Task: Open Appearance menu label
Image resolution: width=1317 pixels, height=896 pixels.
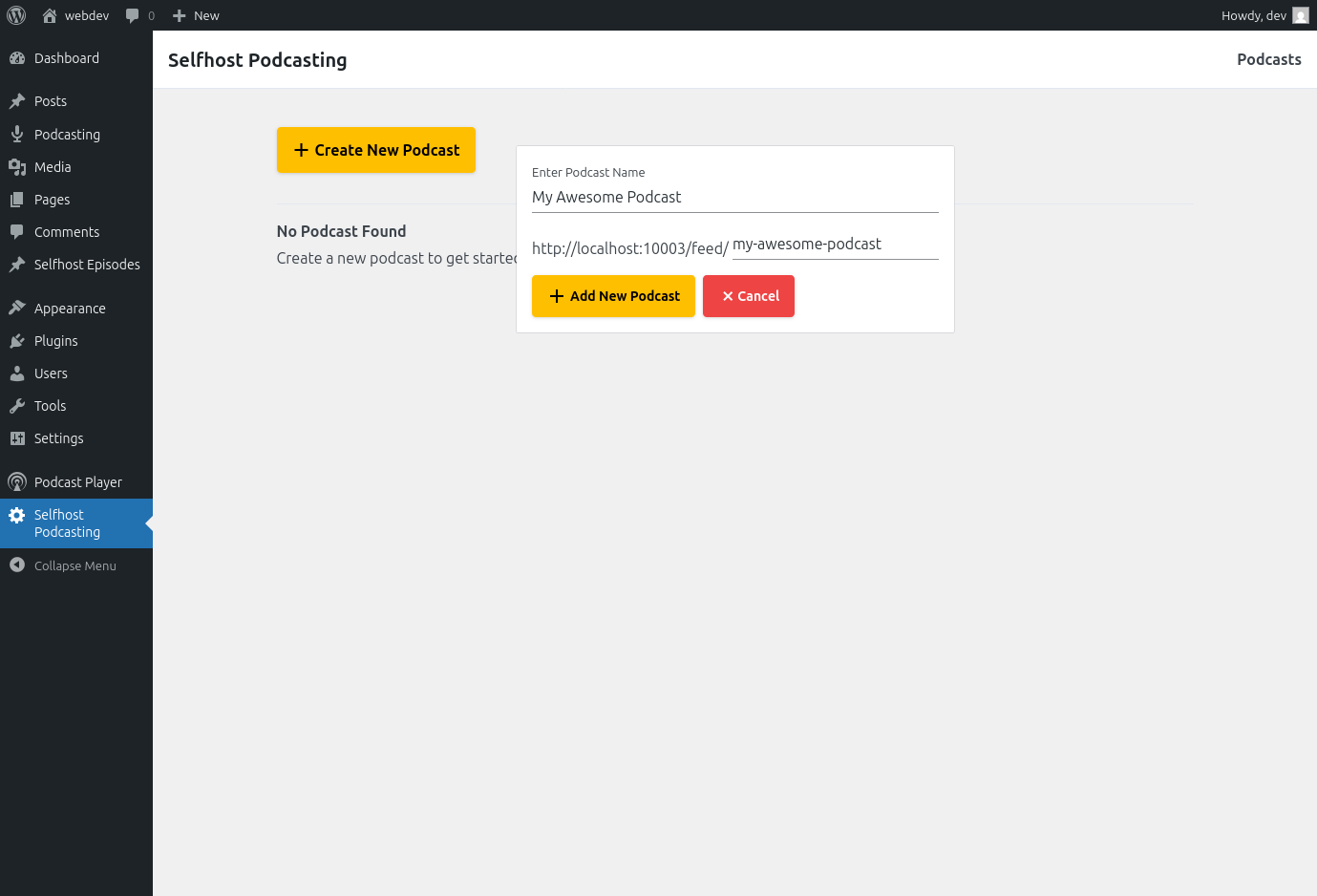Action: click(70, 309)
